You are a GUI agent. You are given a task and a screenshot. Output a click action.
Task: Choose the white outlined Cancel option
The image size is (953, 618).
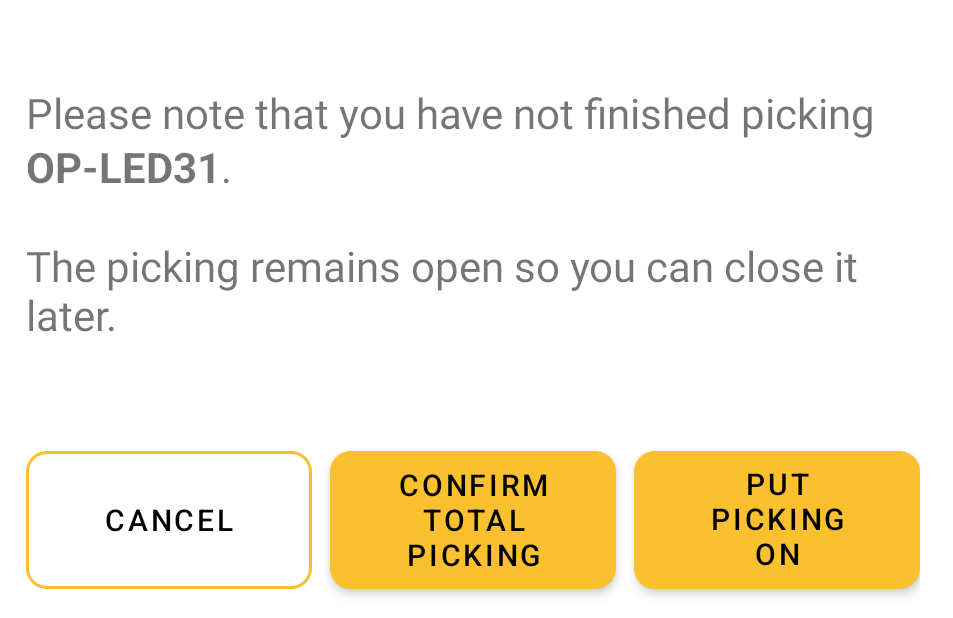pyautogui.click(x=169, y=520)
